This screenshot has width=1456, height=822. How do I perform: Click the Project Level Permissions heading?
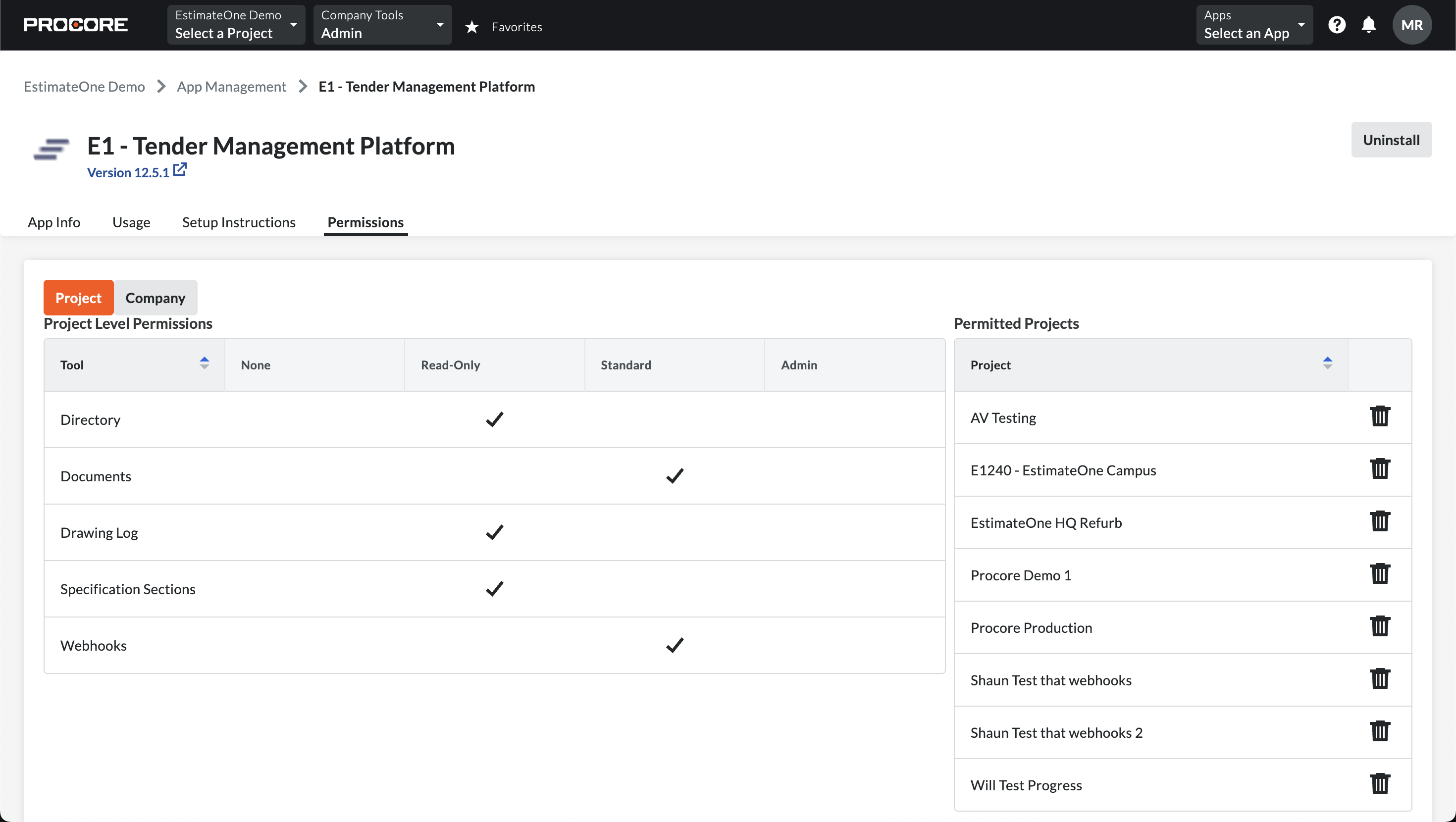tap(128, 323)
